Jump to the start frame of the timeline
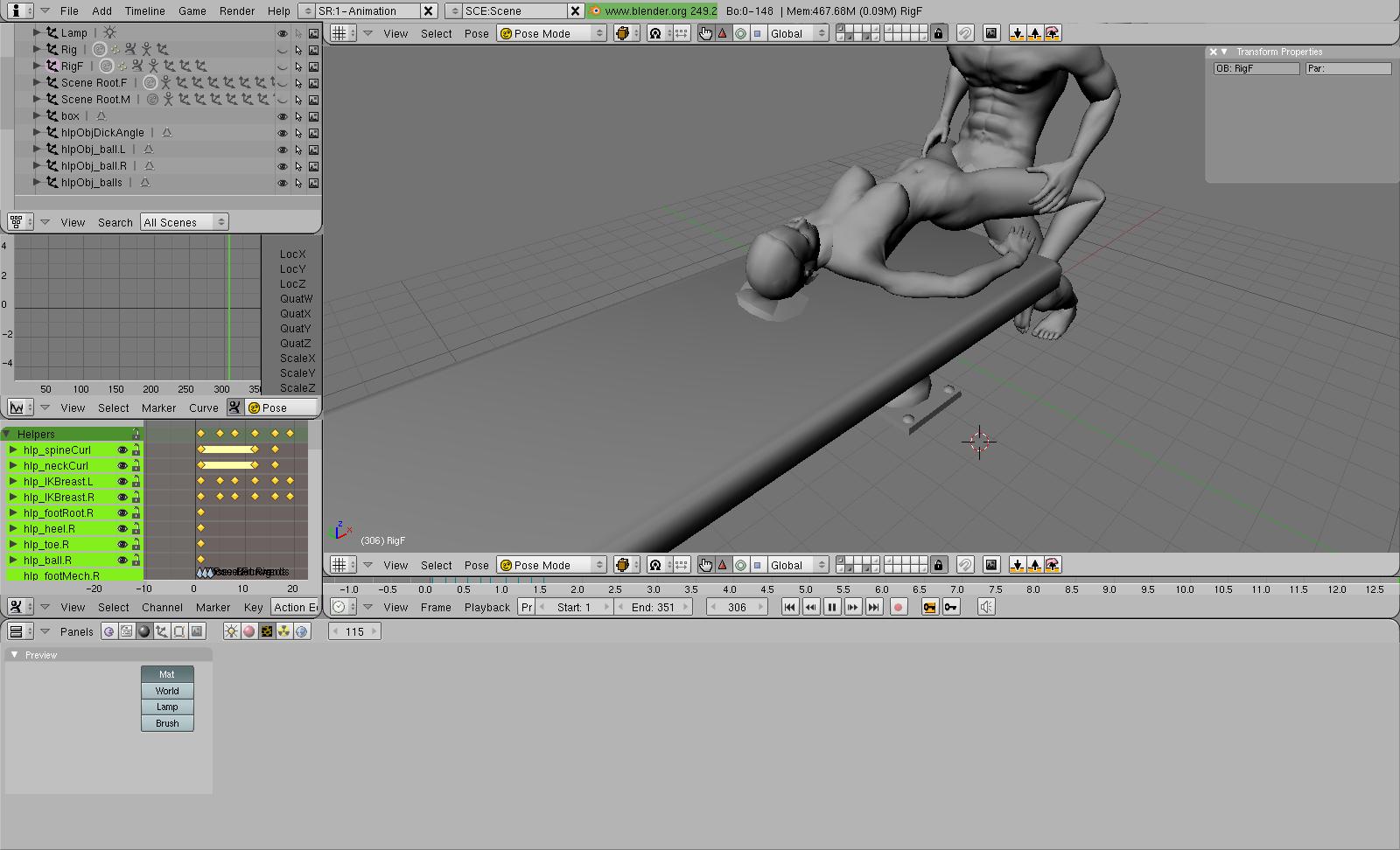Screen dimensions: 1400x850 [x=789, y=607]
